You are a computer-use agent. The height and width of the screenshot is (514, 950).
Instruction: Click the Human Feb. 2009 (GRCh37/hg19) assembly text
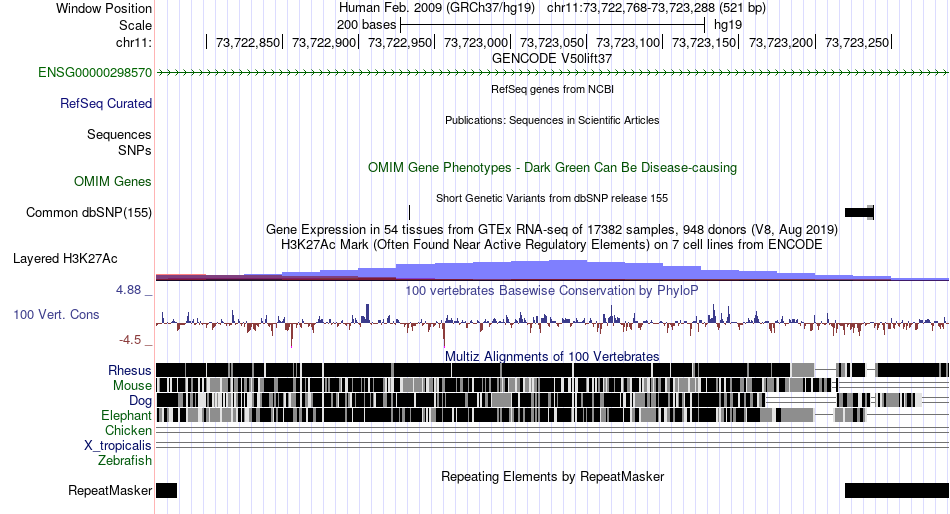click(x=437, y=8)
